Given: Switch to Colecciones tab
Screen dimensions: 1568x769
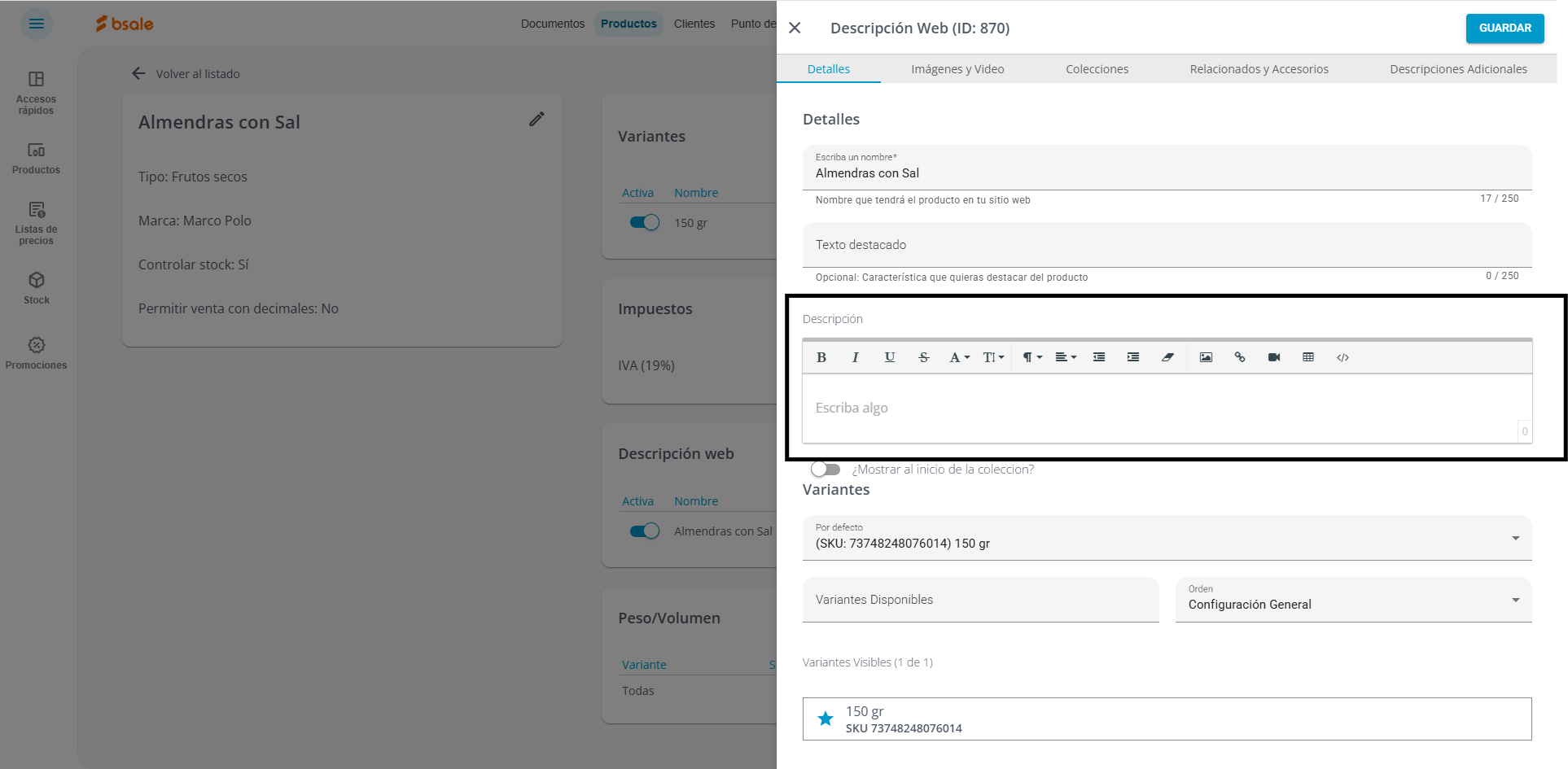Looking at the screenshot, I should point(1097,69).
